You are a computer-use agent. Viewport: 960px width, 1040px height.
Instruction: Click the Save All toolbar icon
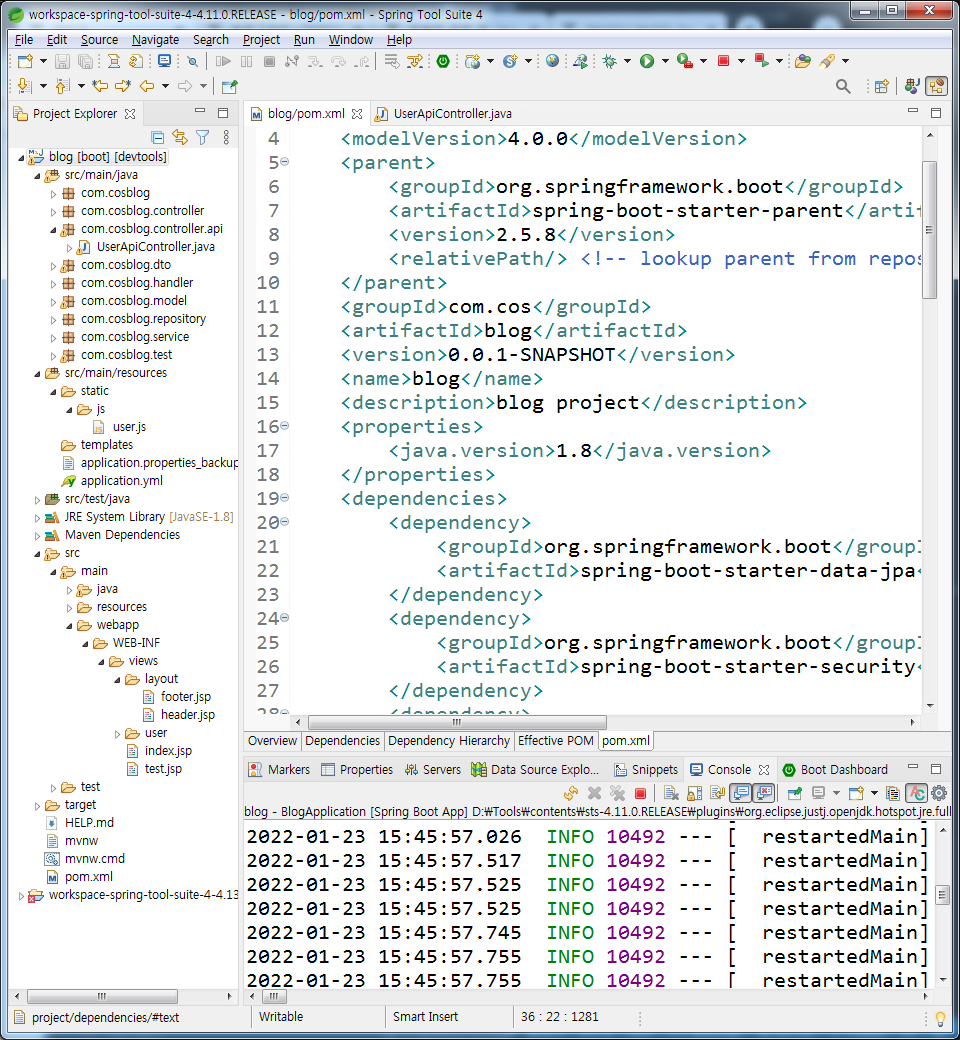[x=86, y=62]
